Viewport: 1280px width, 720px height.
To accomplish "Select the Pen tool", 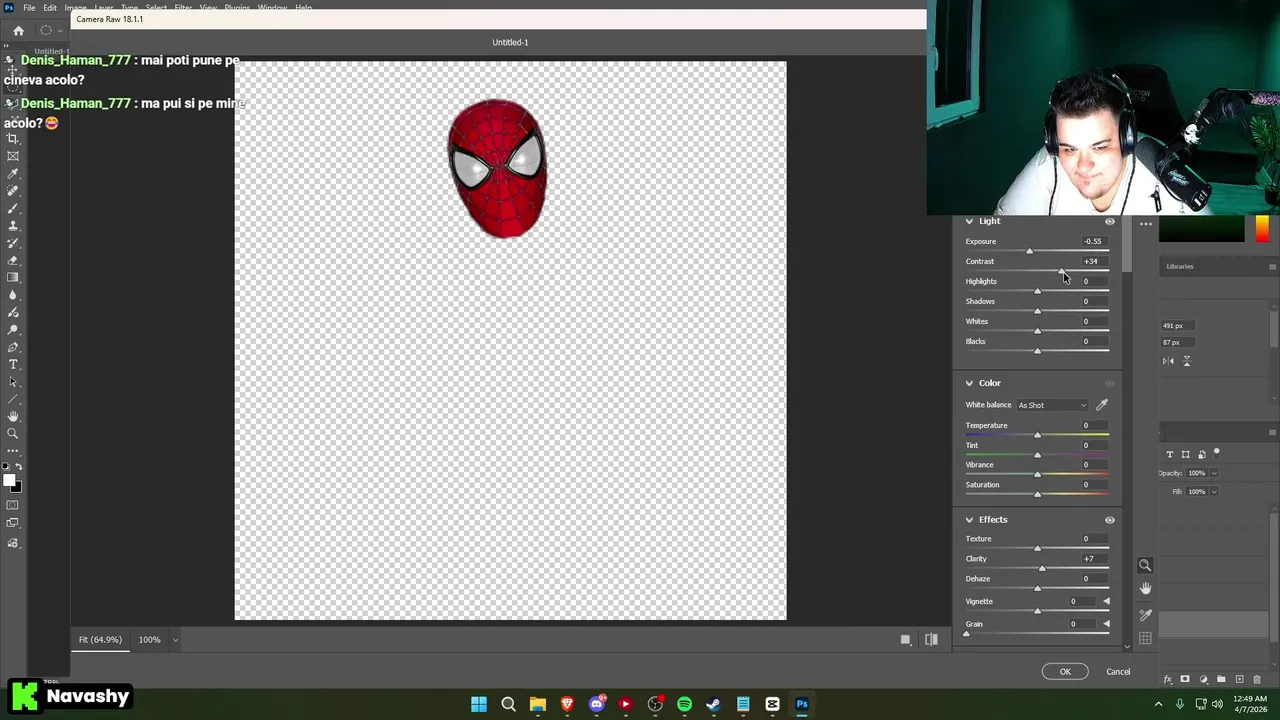I will [x=13, y=347].
